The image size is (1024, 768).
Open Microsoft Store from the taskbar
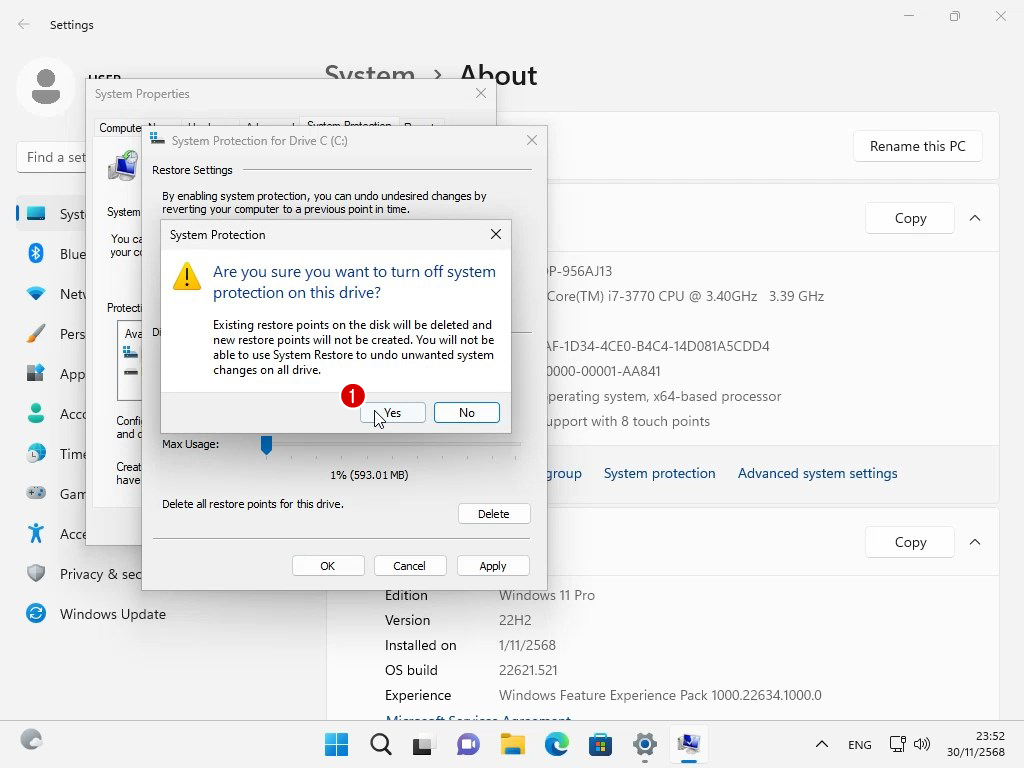tap(600, 744)
